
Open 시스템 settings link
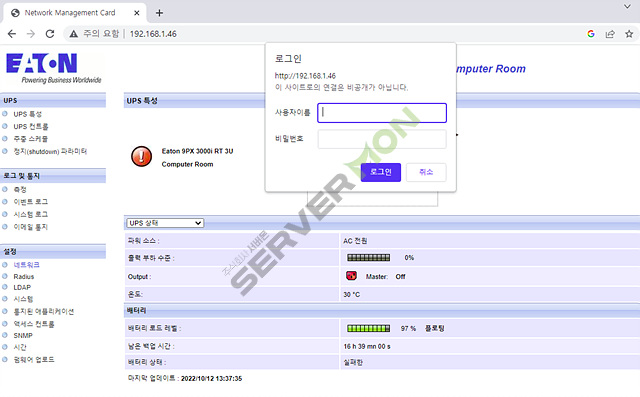point(23,299)
